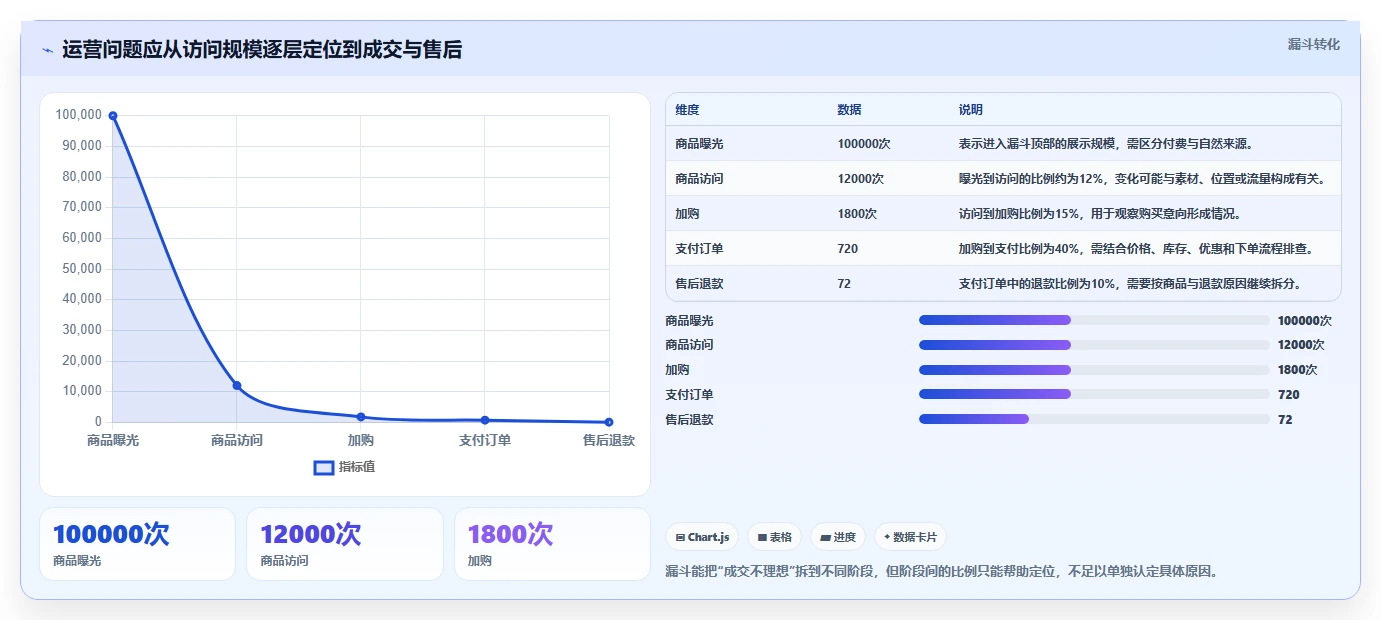Click the title 运营问题应从访问规模逐层定位到成交与售后

[x=262, y=50]
